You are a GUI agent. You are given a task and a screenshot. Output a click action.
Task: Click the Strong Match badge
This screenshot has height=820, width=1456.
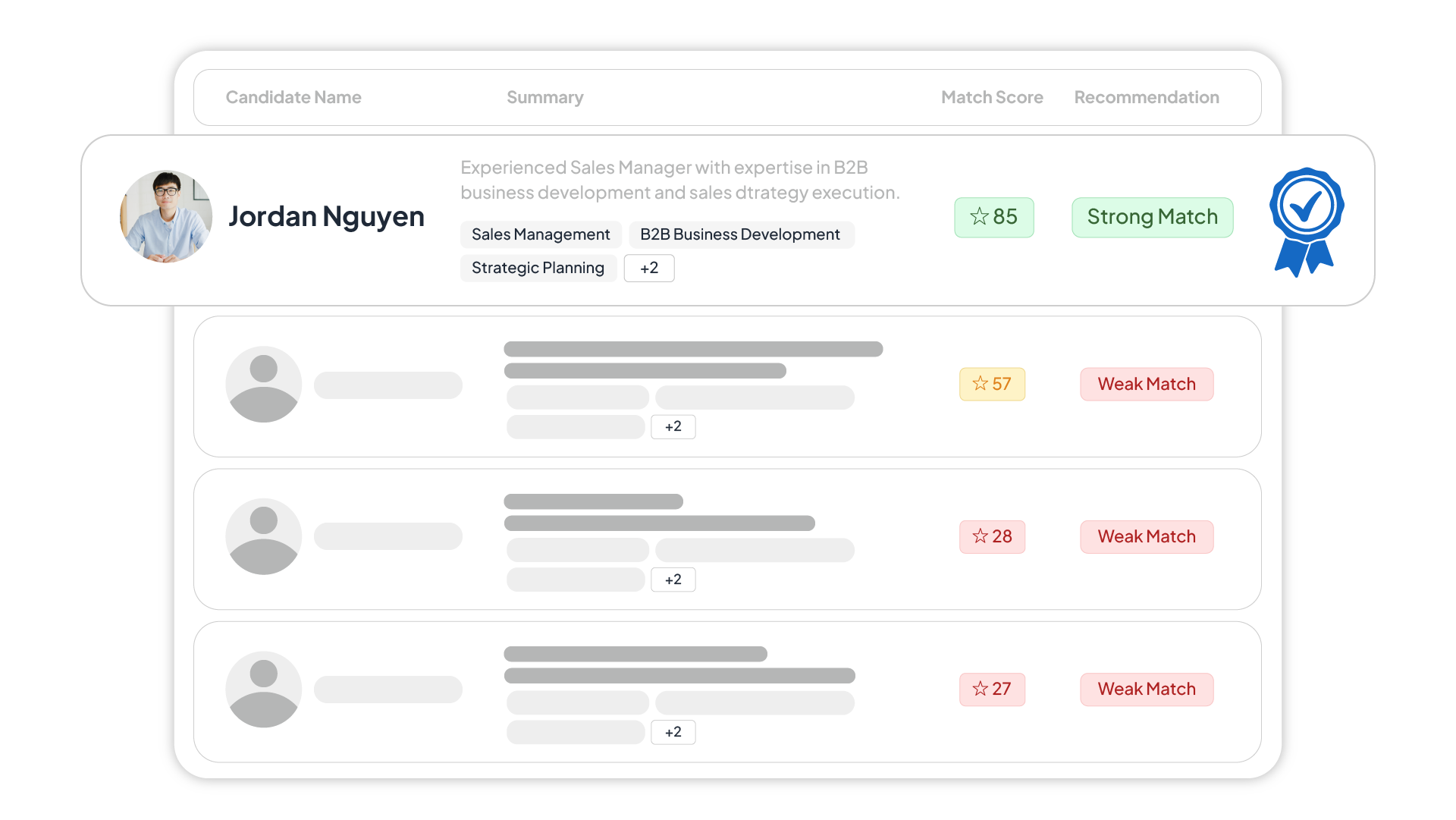1152,217
